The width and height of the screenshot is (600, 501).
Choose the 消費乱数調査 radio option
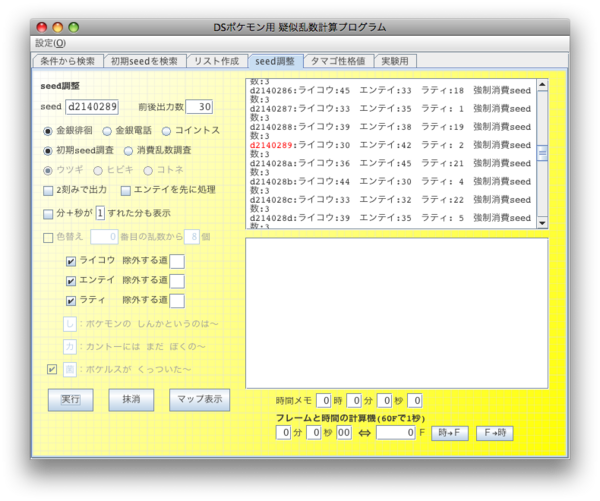coord(128,151)
